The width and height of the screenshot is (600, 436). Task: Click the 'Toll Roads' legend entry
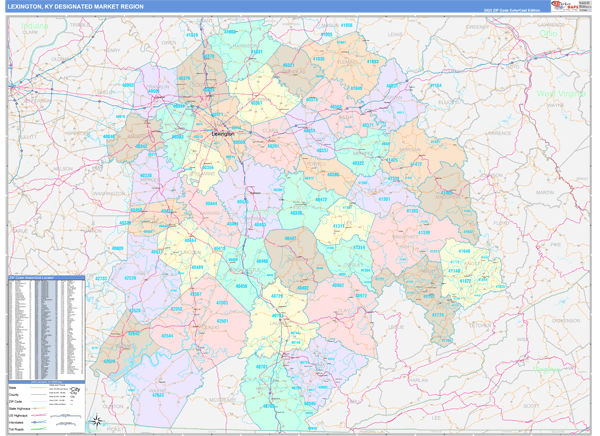[16, 429]
